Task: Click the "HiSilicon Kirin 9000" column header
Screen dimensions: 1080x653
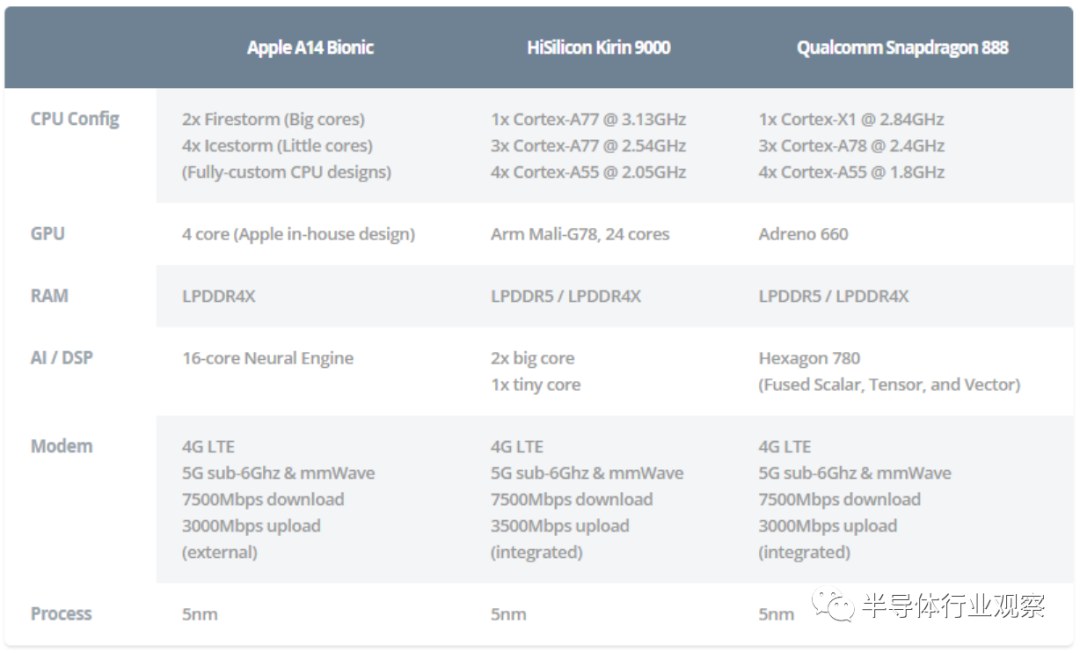Action: (x=599, y=48)
